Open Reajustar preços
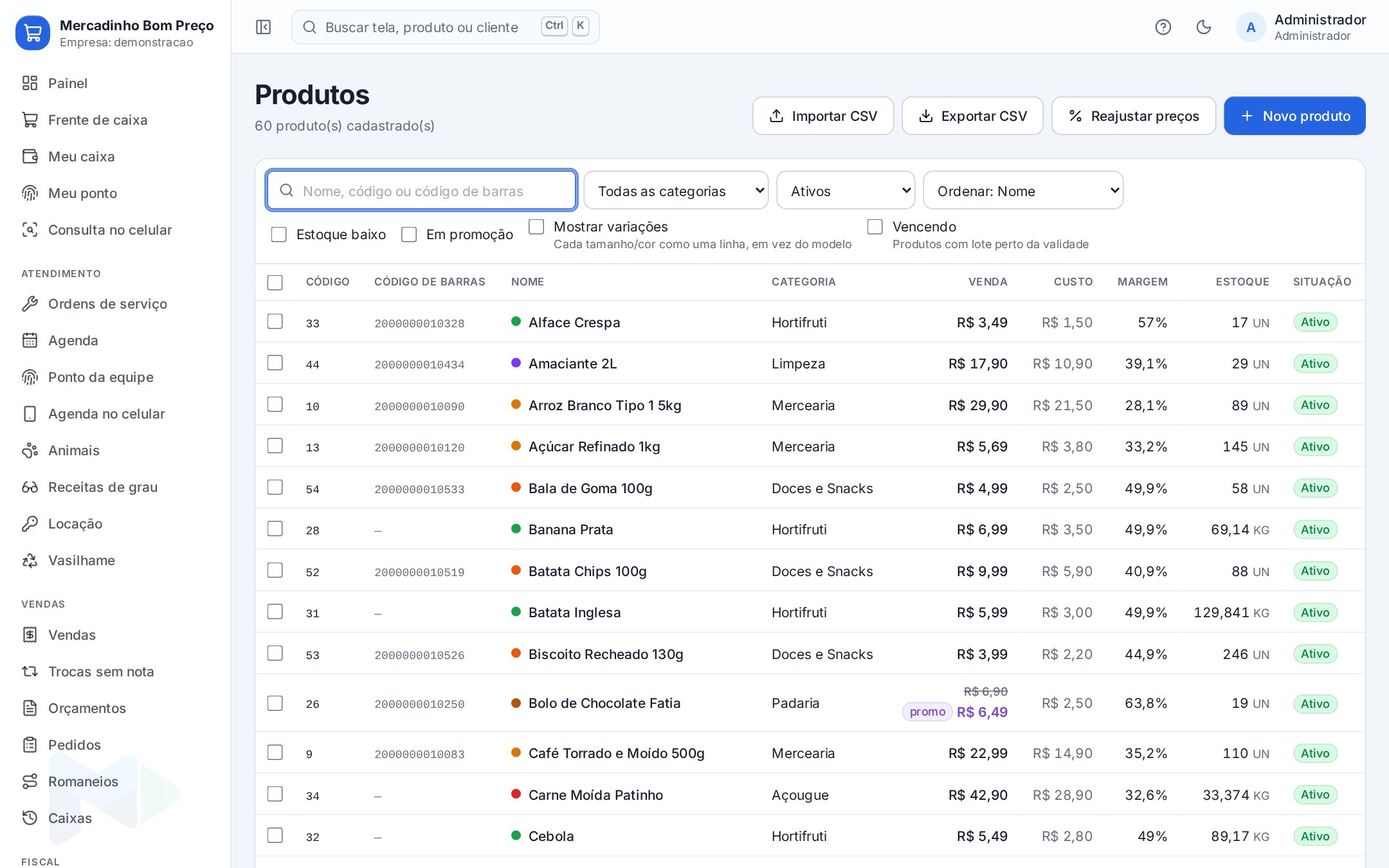Screen dimensions: 1389x868 click(1134, 116)
